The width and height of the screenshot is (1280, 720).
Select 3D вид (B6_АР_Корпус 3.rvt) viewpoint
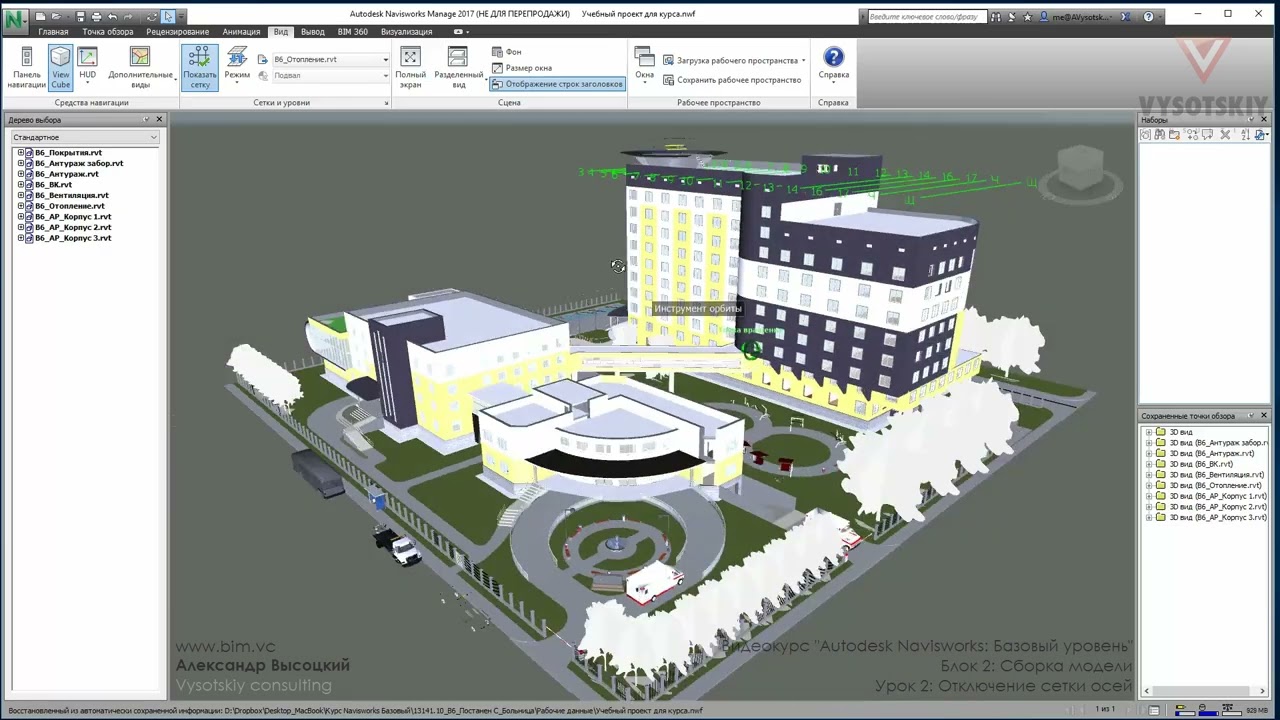click(1218, 518)
